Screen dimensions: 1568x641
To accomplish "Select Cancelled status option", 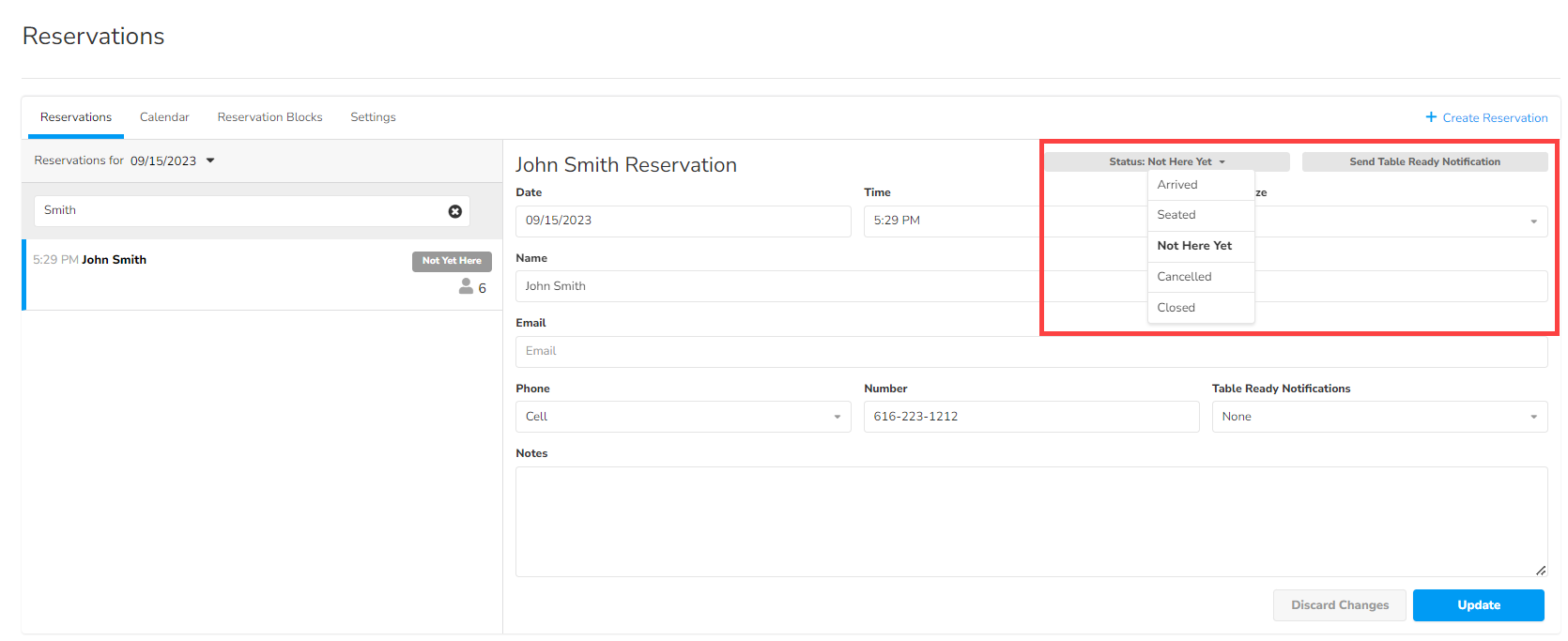I will coord(1184,277).
